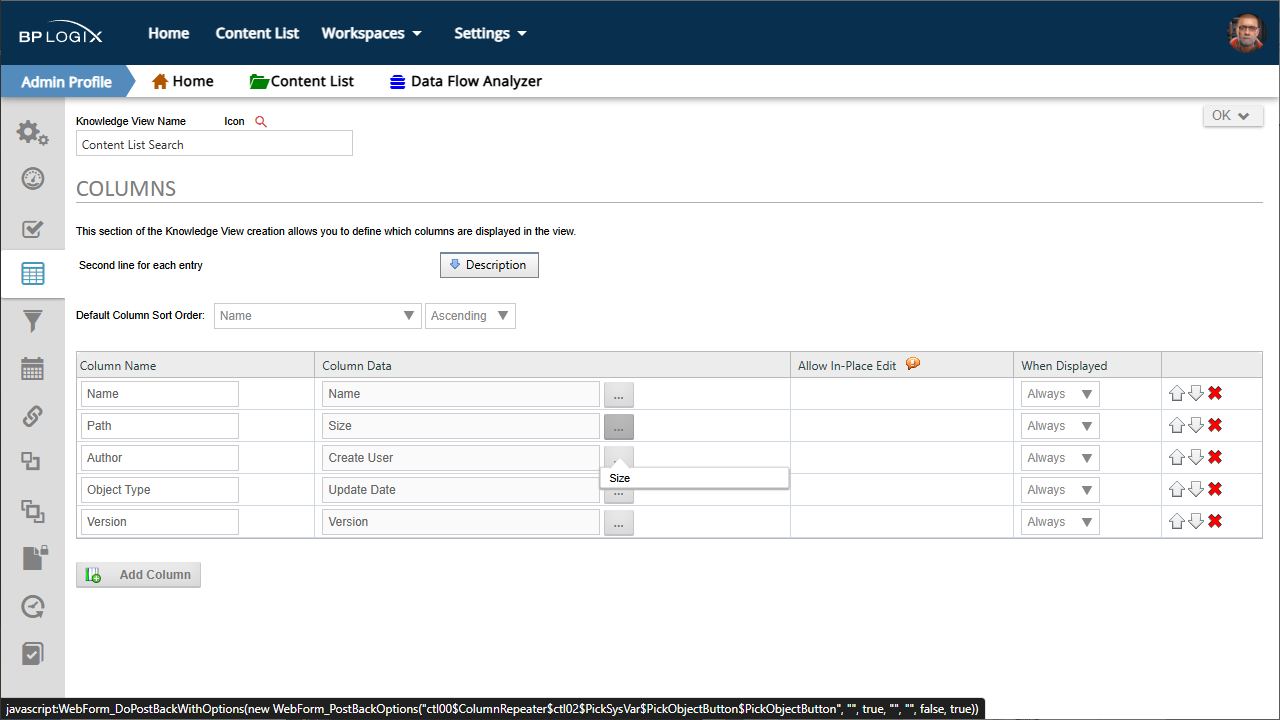Viewport: 1280px width, 720px height.
Task: Open Data Flow Analyzer link
Action: pos(465,81)
